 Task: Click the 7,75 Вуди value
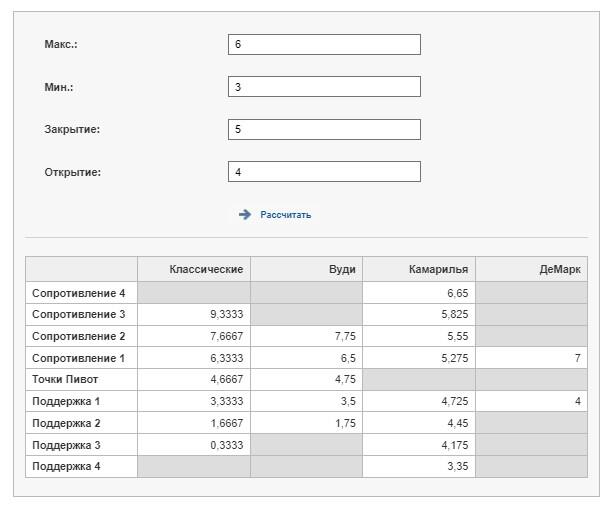pos(345,336)
